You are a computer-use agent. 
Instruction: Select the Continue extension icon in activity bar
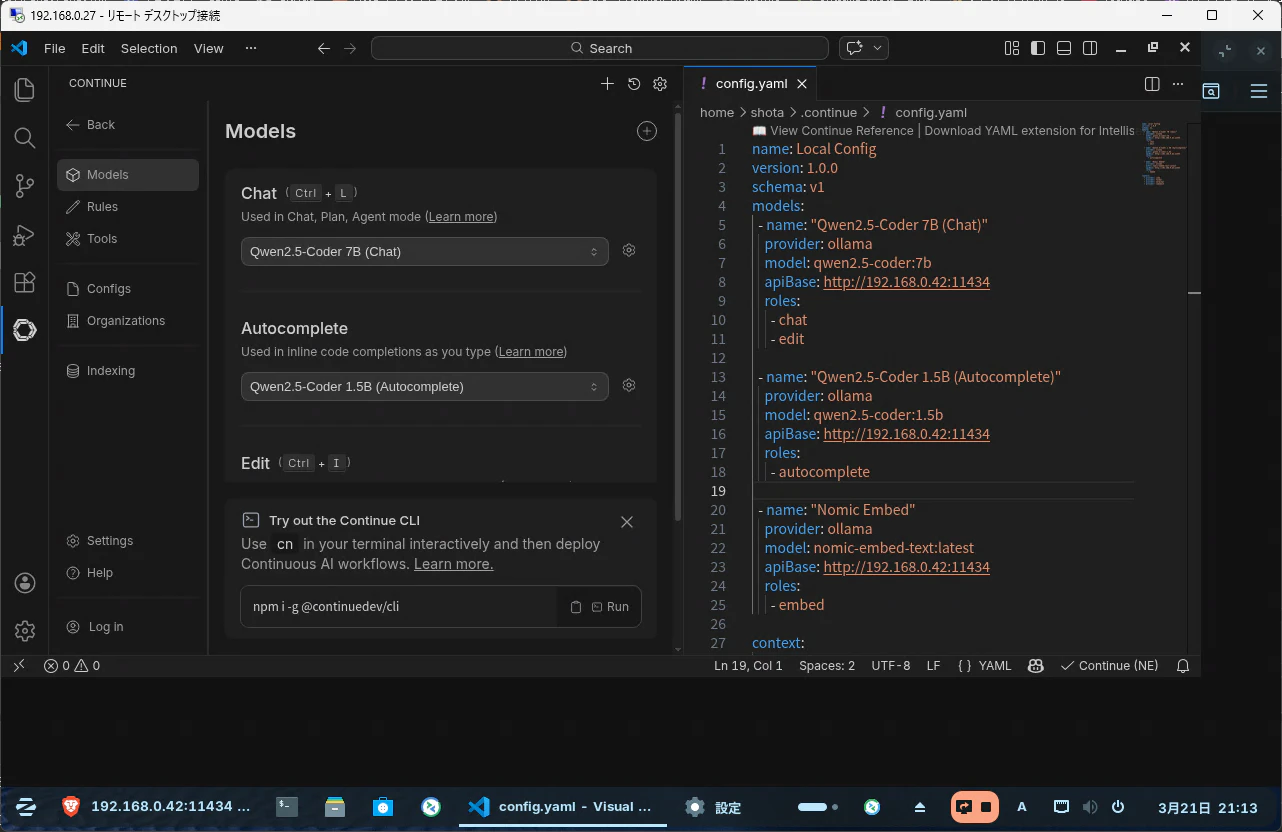(25, 330)
